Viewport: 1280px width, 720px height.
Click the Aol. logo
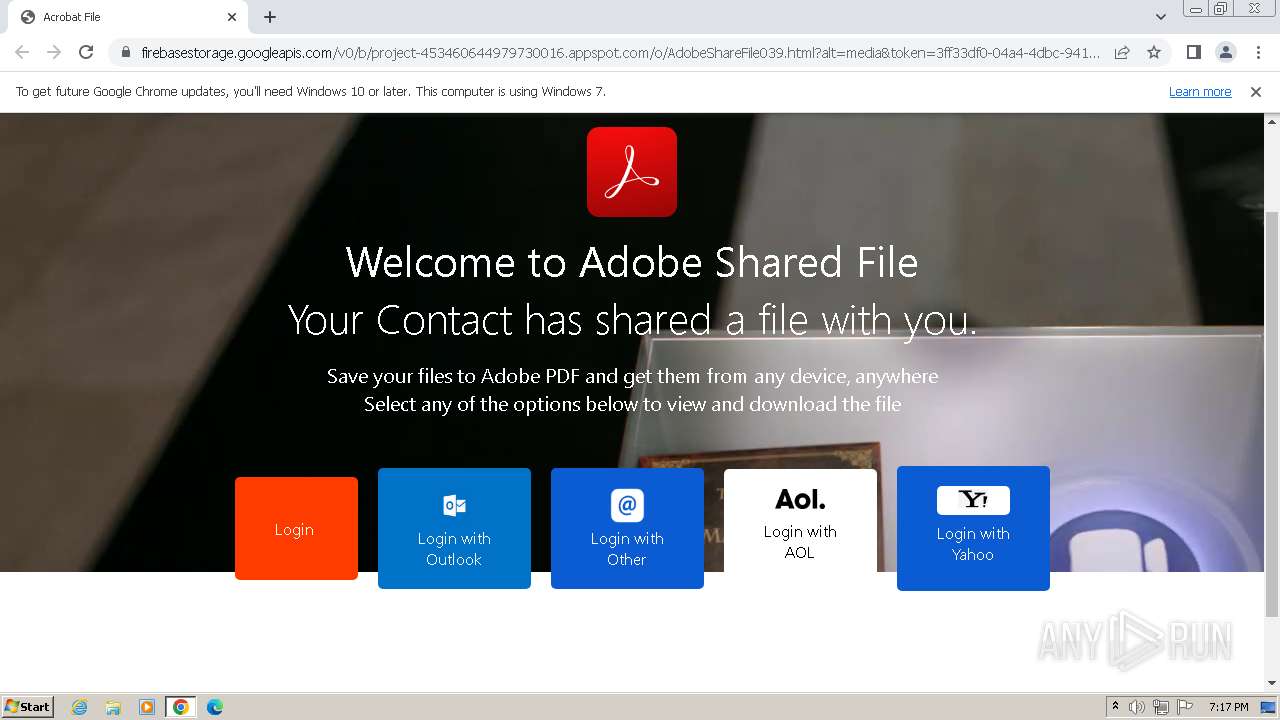click(800, 498)
